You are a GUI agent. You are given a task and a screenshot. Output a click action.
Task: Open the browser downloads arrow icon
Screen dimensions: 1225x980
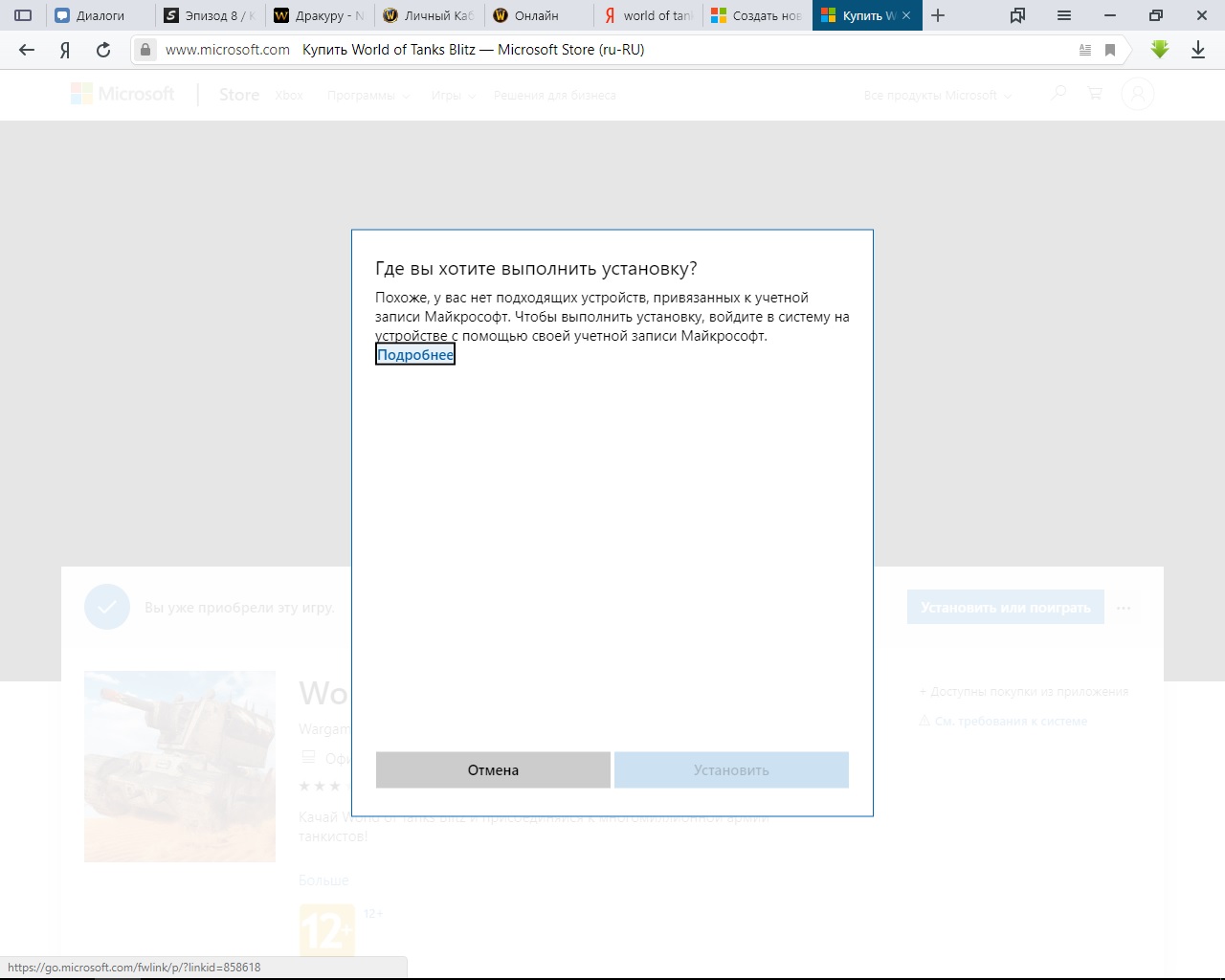(1198, 50)
